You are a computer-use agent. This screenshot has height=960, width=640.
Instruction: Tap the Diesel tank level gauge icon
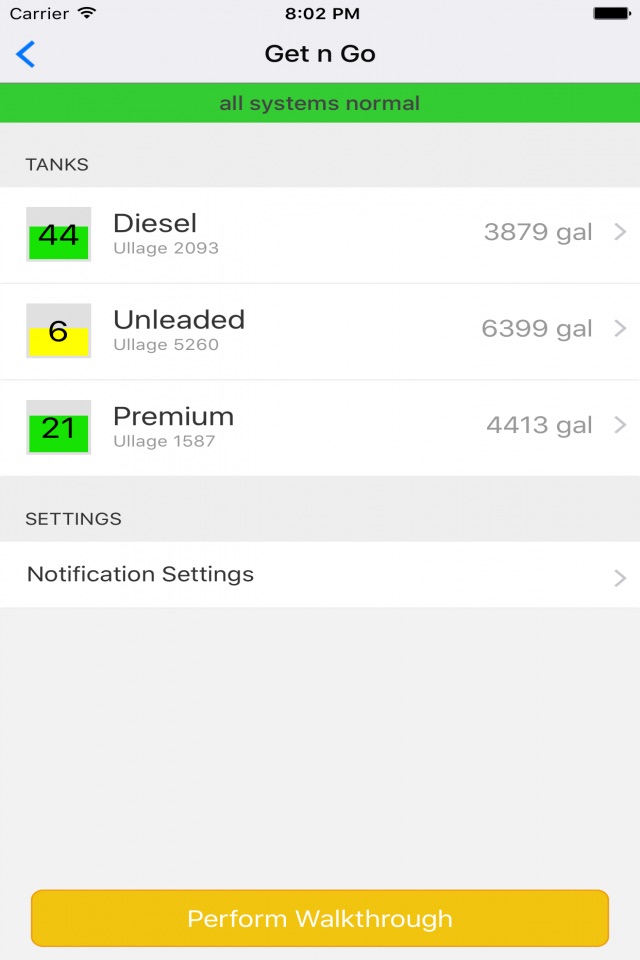coord(58,234)
